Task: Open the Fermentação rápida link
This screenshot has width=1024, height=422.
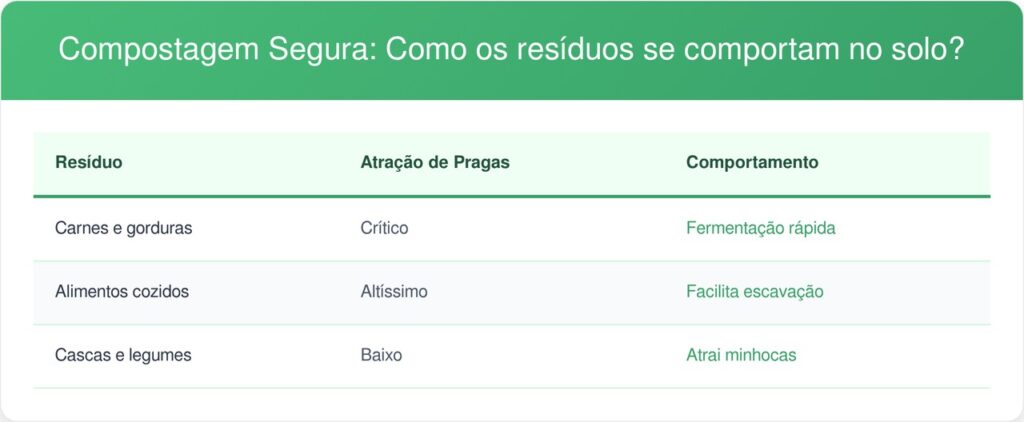Action: click(x=760, y=229)
